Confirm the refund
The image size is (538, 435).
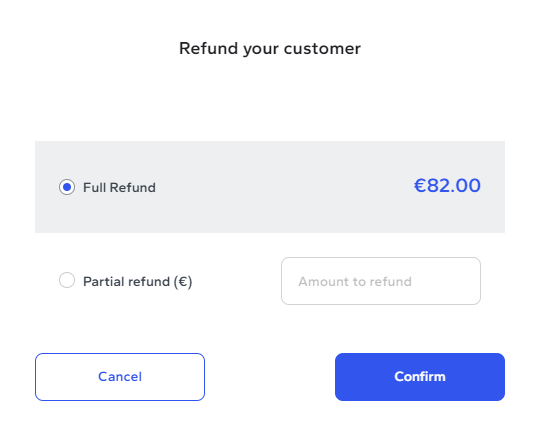[x=420, y=377]
